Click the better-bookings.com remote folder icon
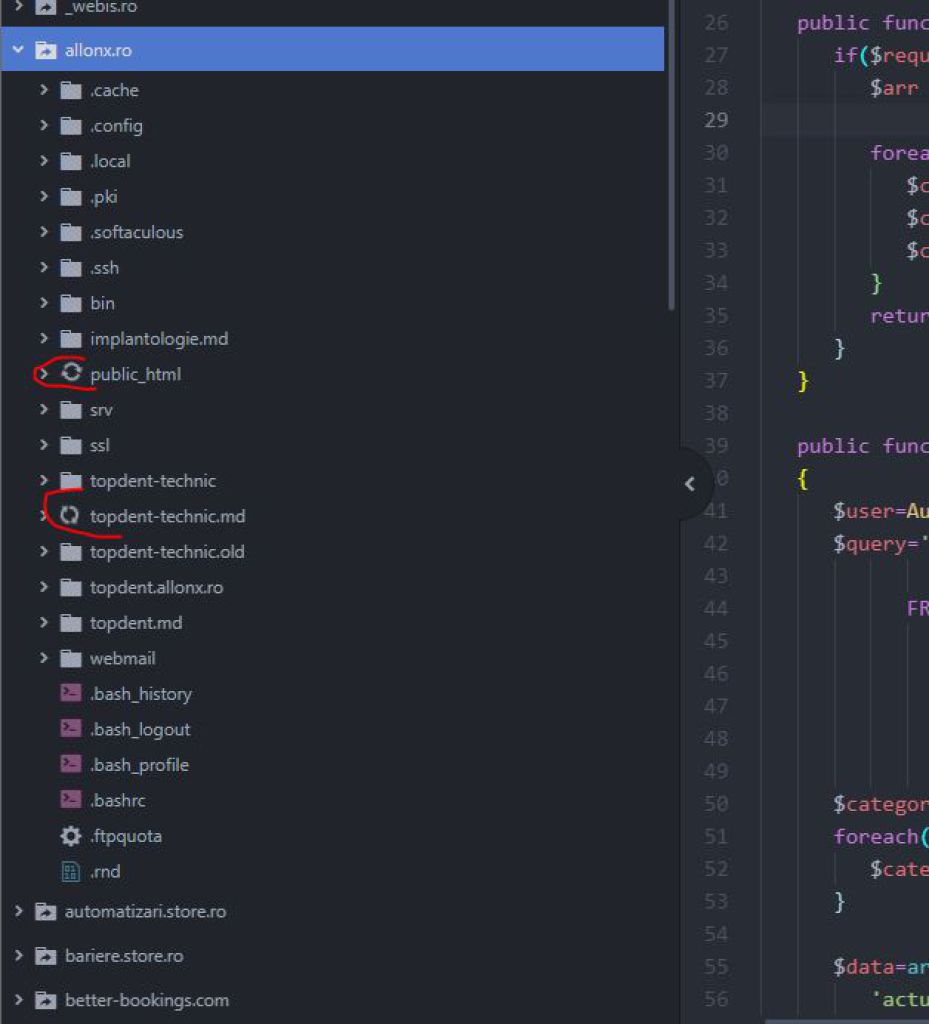Image resolution: width=929 pixels, height=1024 pixels. [x=46, y=1000]
